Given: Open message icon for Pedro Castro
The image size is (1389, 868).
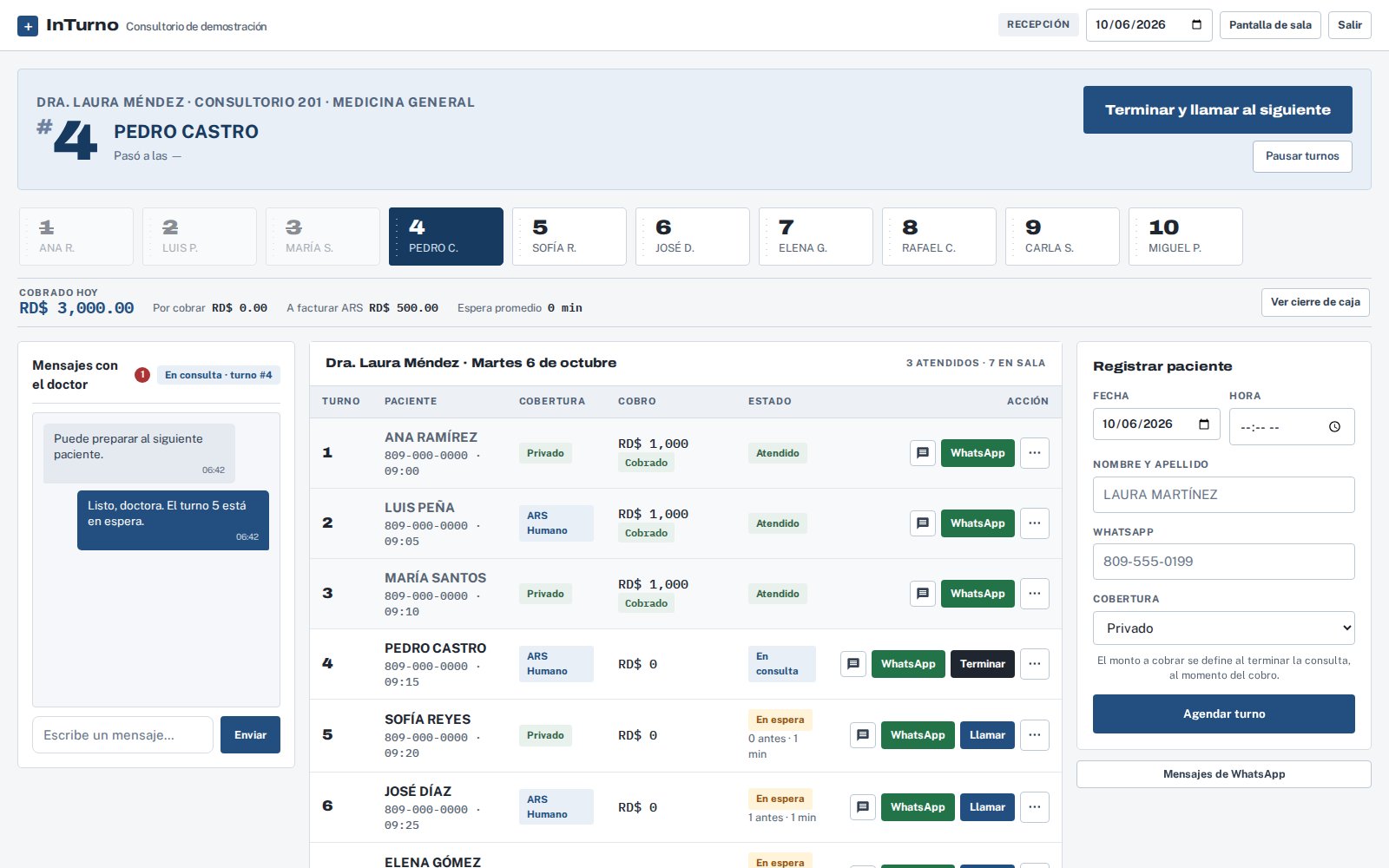Looking at the screenshot, I should (x=853, y=663).
